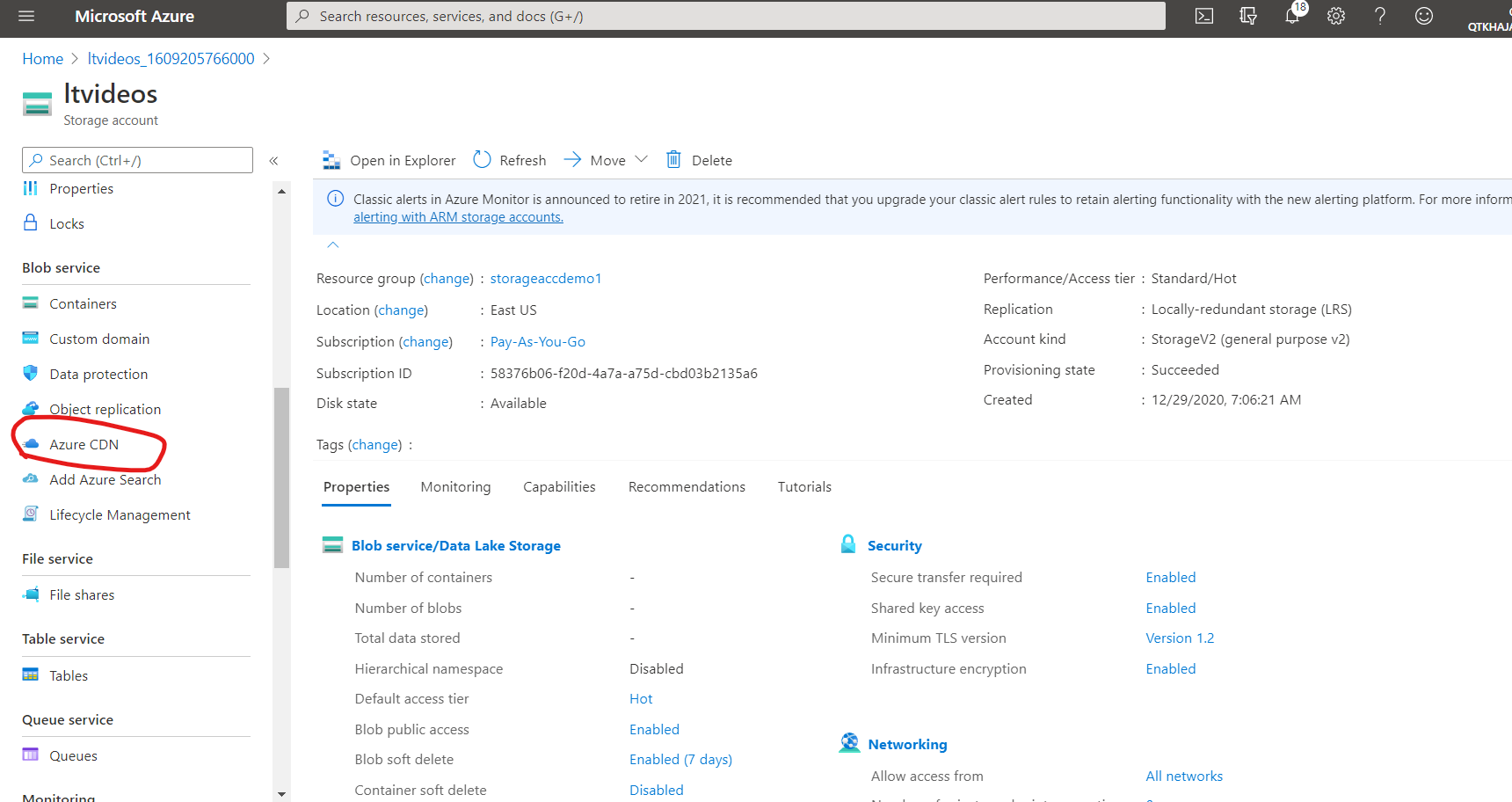Open Lifecycle Management menu item
The image size is (1512, 802).
pos(120,514)
